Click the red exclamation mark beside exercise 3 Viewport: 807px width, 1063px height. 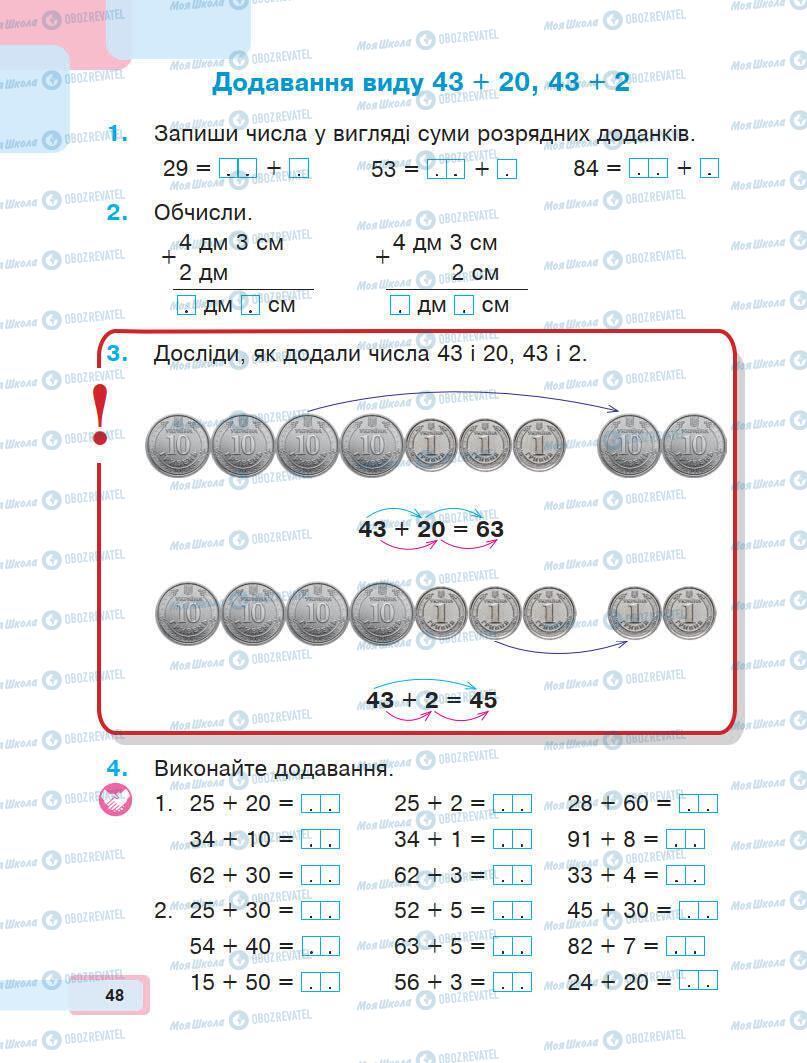100,414
